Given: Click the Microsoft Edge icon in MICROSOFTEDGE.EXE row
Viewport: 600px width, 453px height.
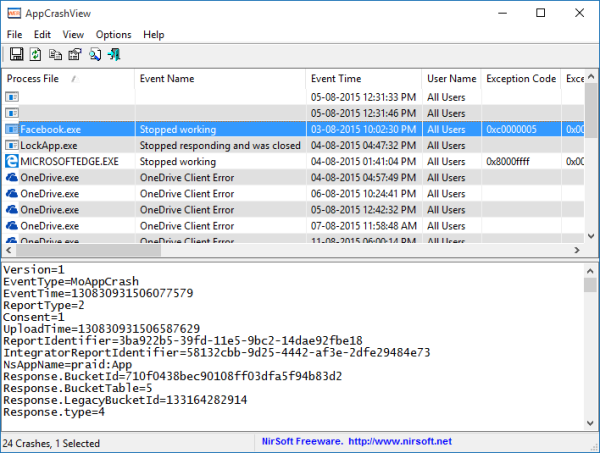Looking at the screenshot, I should (12, 161).
